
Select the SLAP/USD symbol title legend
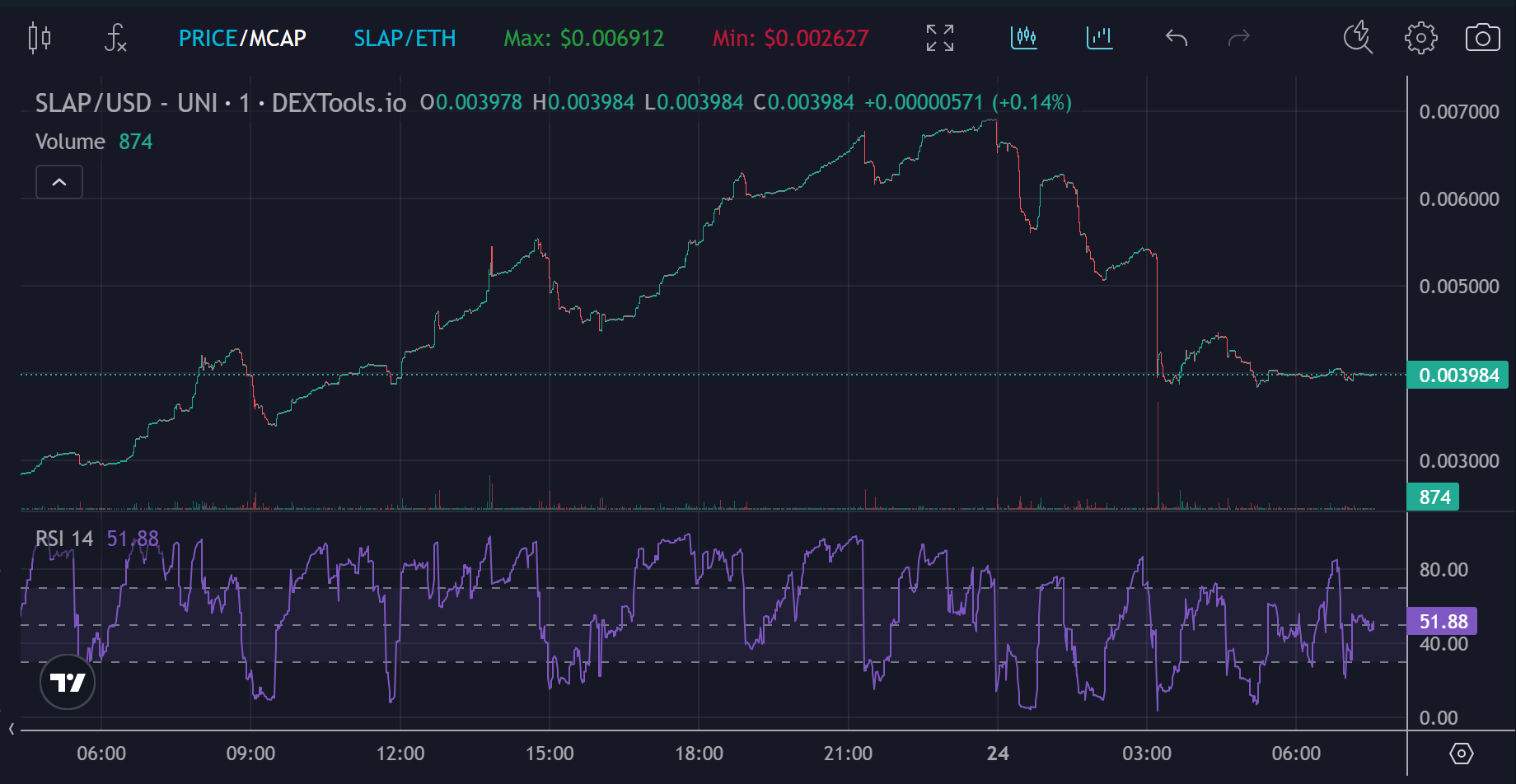(x=220, y=103)
